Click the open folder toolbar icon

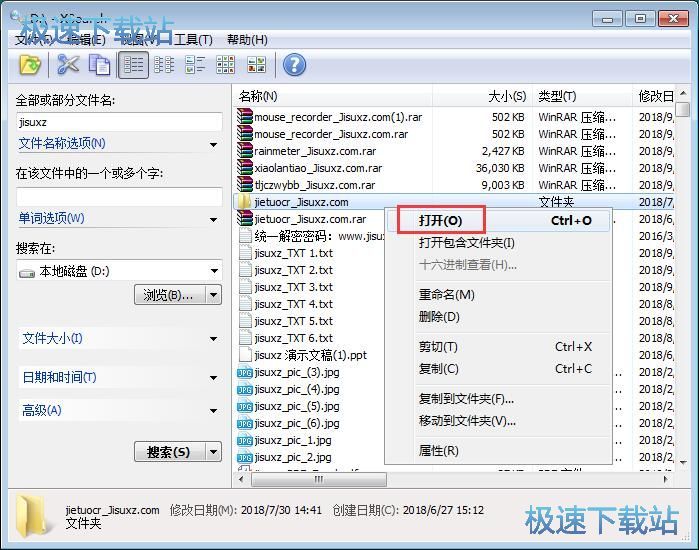30,65
